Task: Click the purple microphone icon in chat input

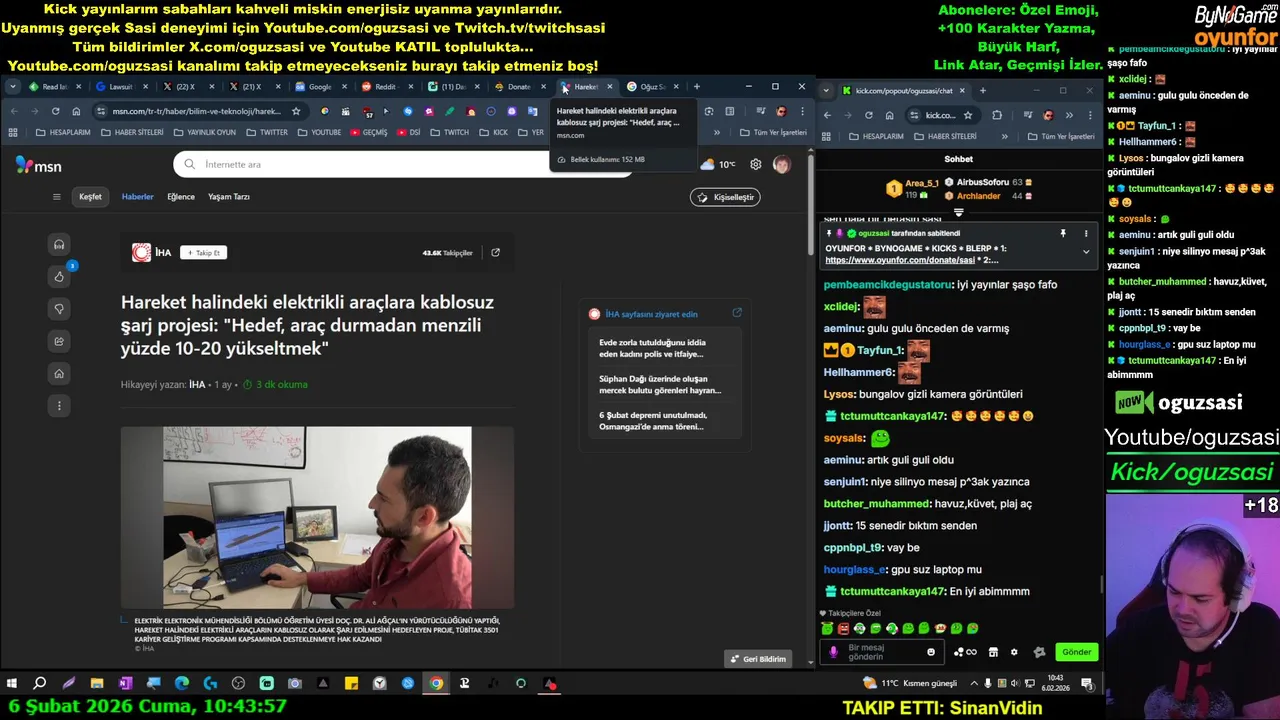Action: click(x=834, y=652)
